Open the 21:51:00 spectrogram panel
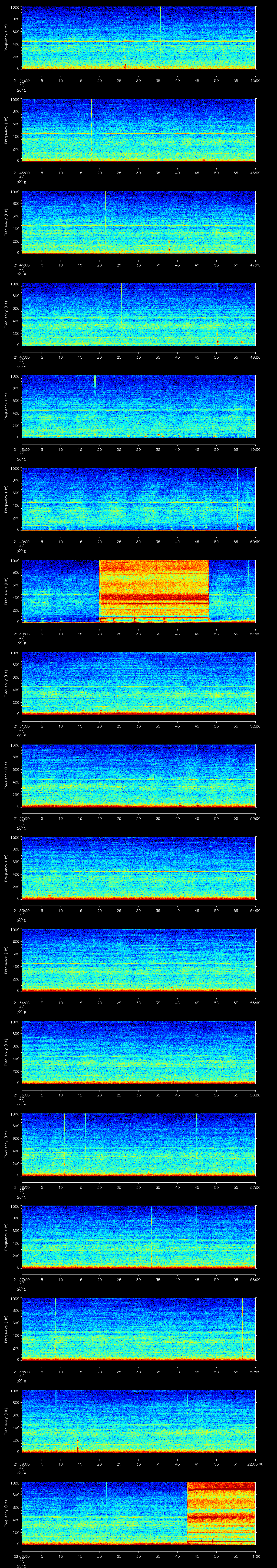 coord(138,683)
